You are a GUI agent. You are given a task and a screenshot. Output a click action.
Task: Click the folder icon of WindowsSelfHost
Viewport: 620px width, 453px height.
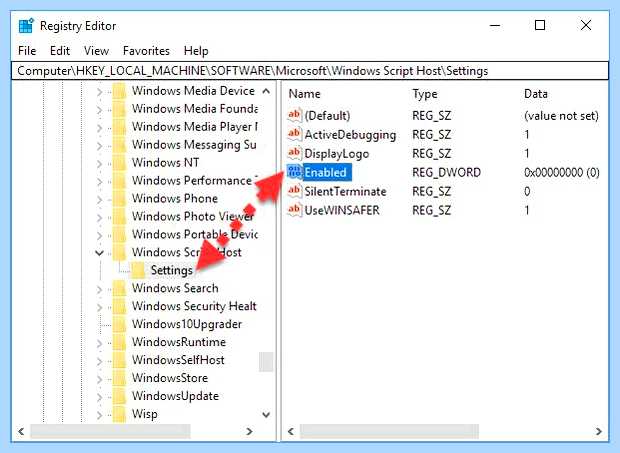pos(119,360)
